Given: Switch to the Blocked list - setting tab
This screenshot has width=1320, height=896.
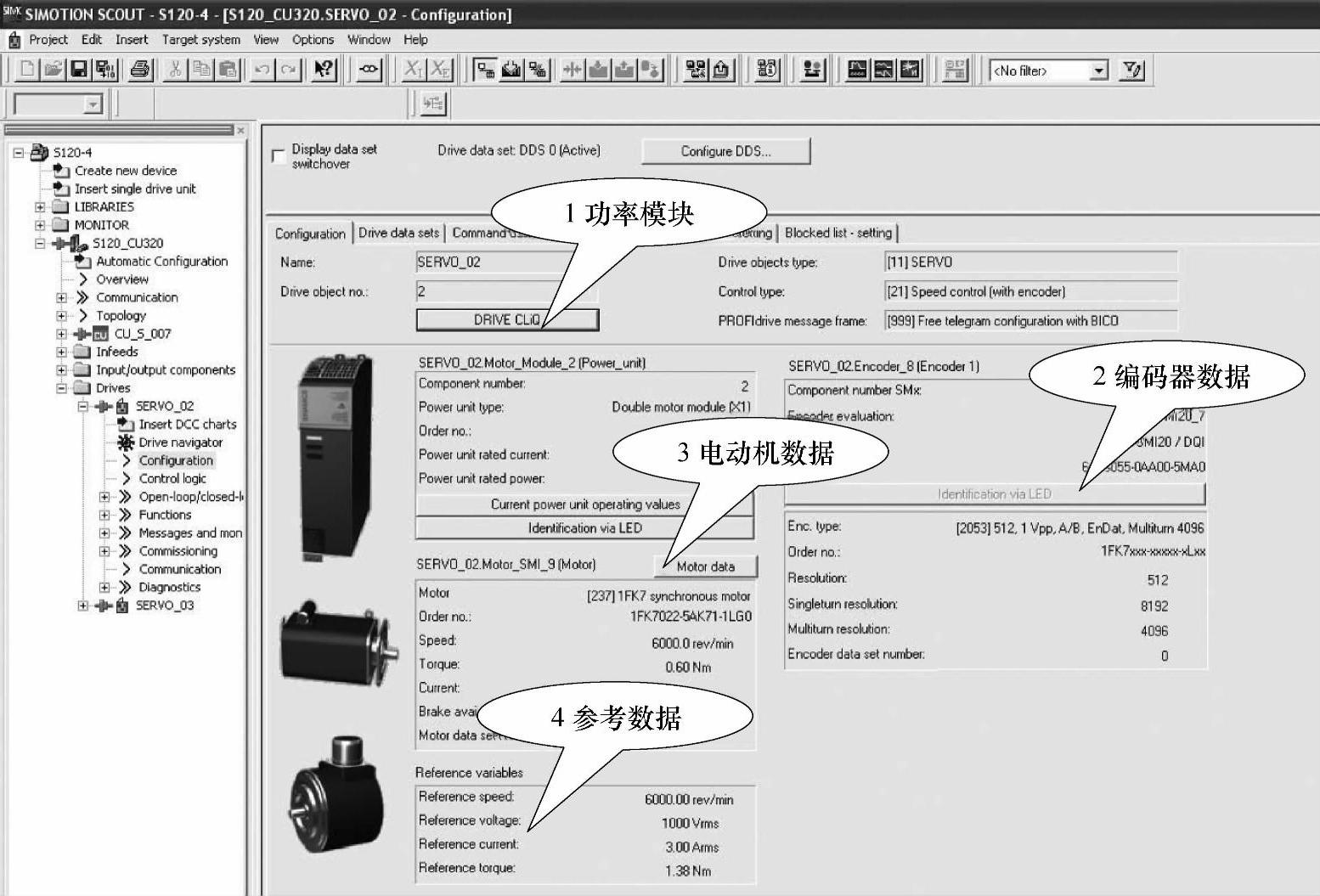Looking at the screenshot, I should tap(838, 233).
